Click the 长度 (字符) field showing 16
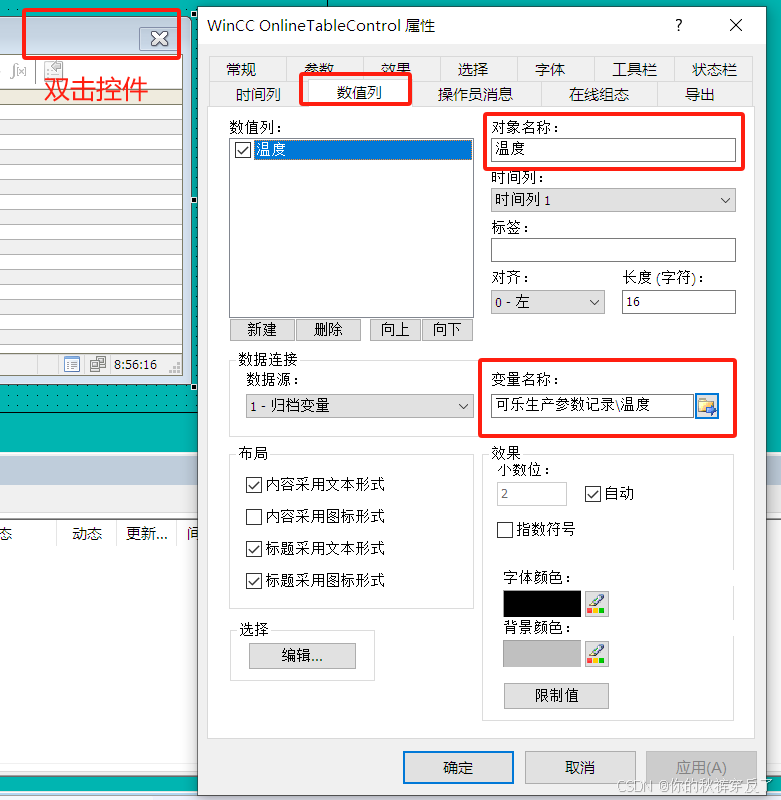The width and height of the screenshot is (781, 800). 678,302
